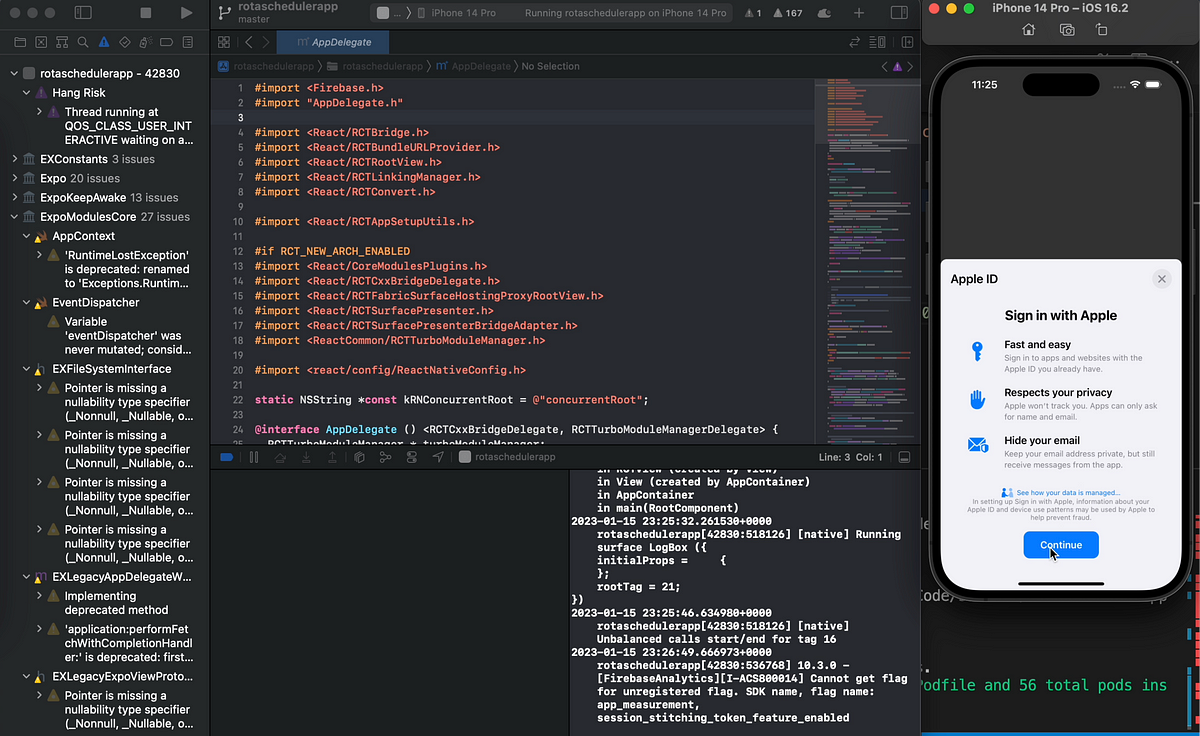Tap Continue in Sign in with Apple

[1061, 545]
